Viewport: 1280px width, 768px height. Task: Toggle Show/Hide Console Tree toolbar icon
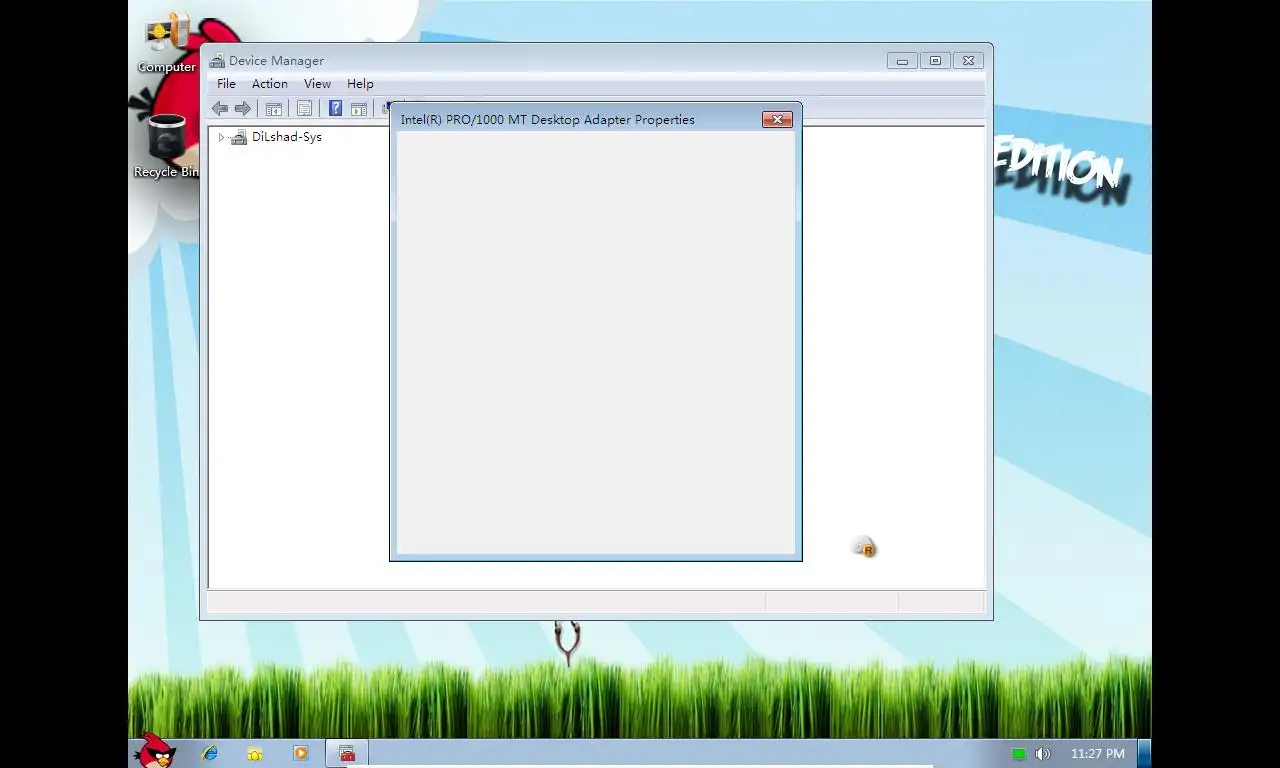coord(273,109)
